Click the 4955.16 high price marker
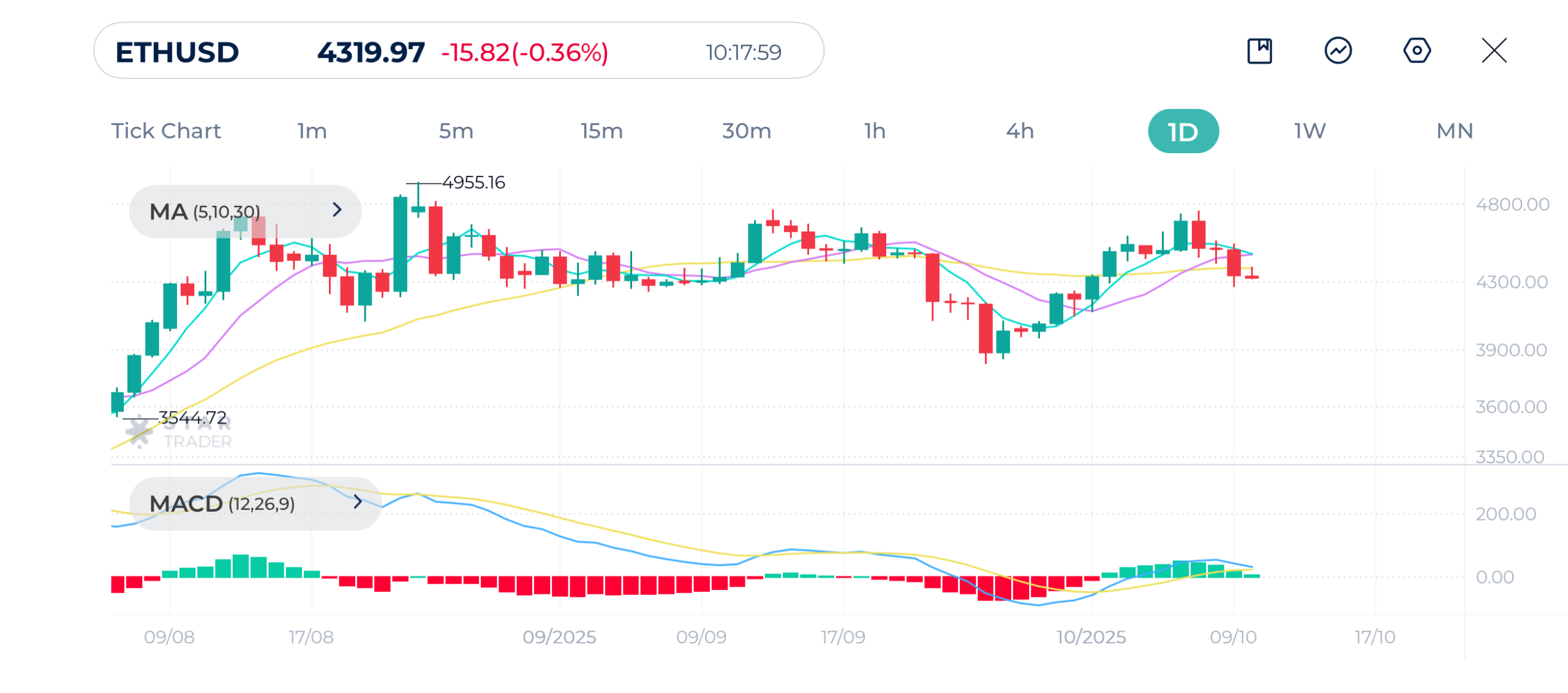1568x693 pixels. (473, 183)
